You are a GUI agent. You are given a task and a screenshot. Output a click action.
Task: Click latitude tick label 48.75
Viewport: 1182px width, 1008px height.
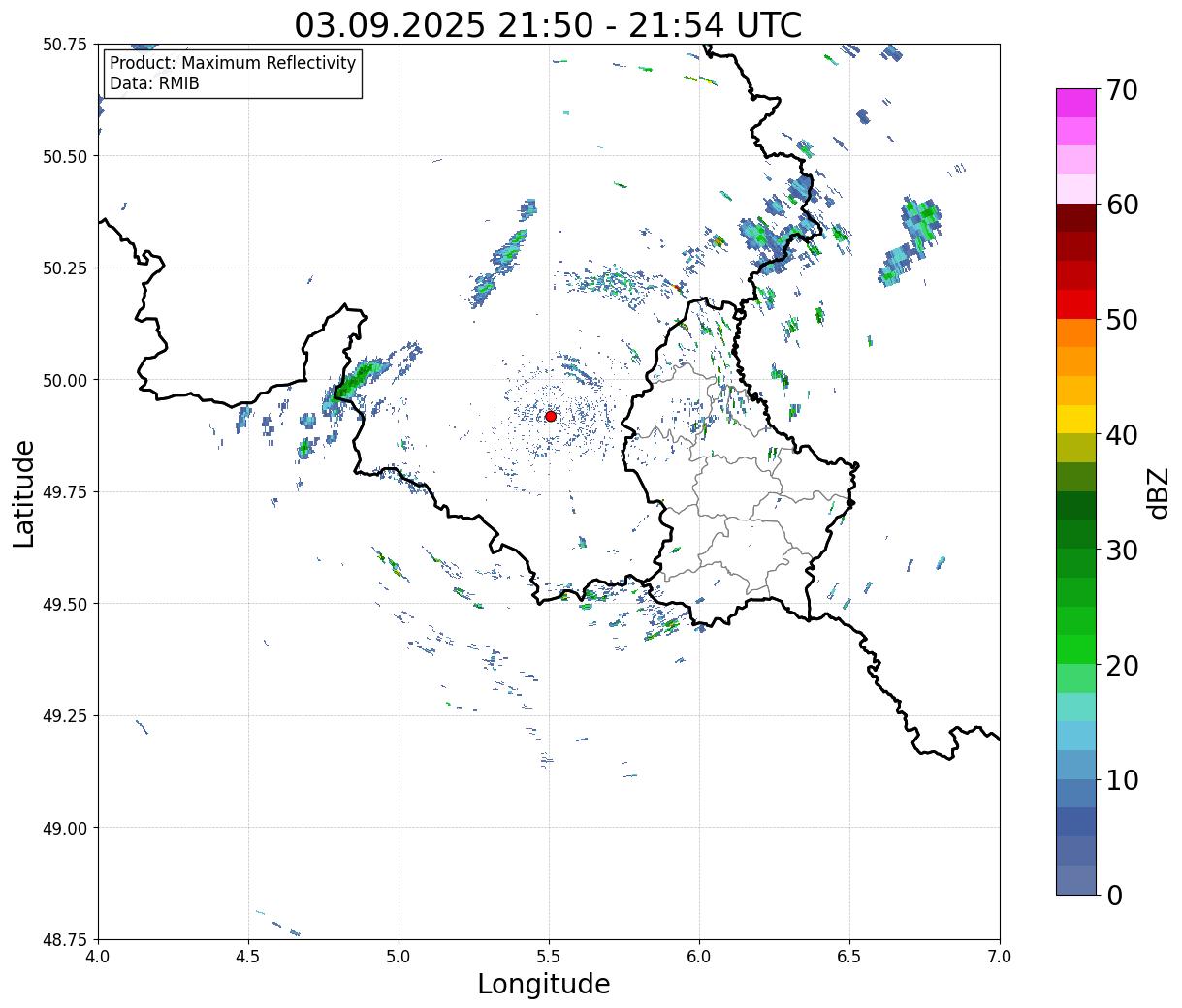(65, 940)
